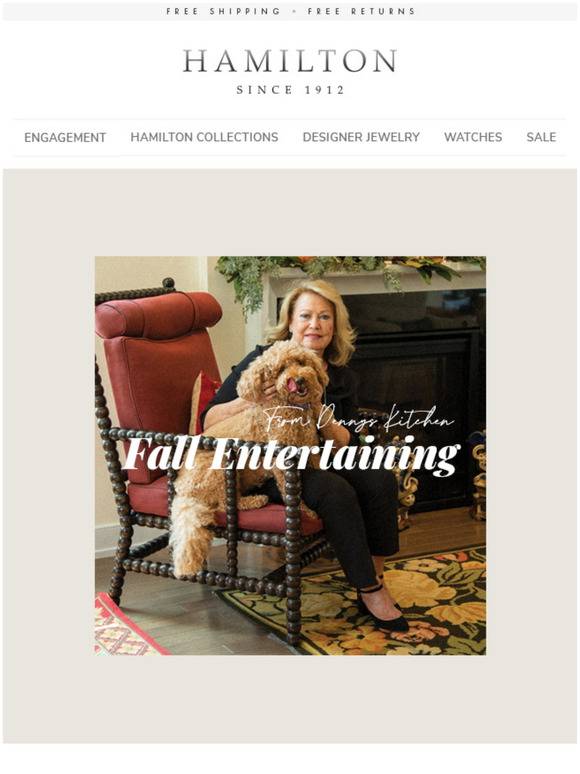Visit the SALE page link

click(x=541, y=137)
